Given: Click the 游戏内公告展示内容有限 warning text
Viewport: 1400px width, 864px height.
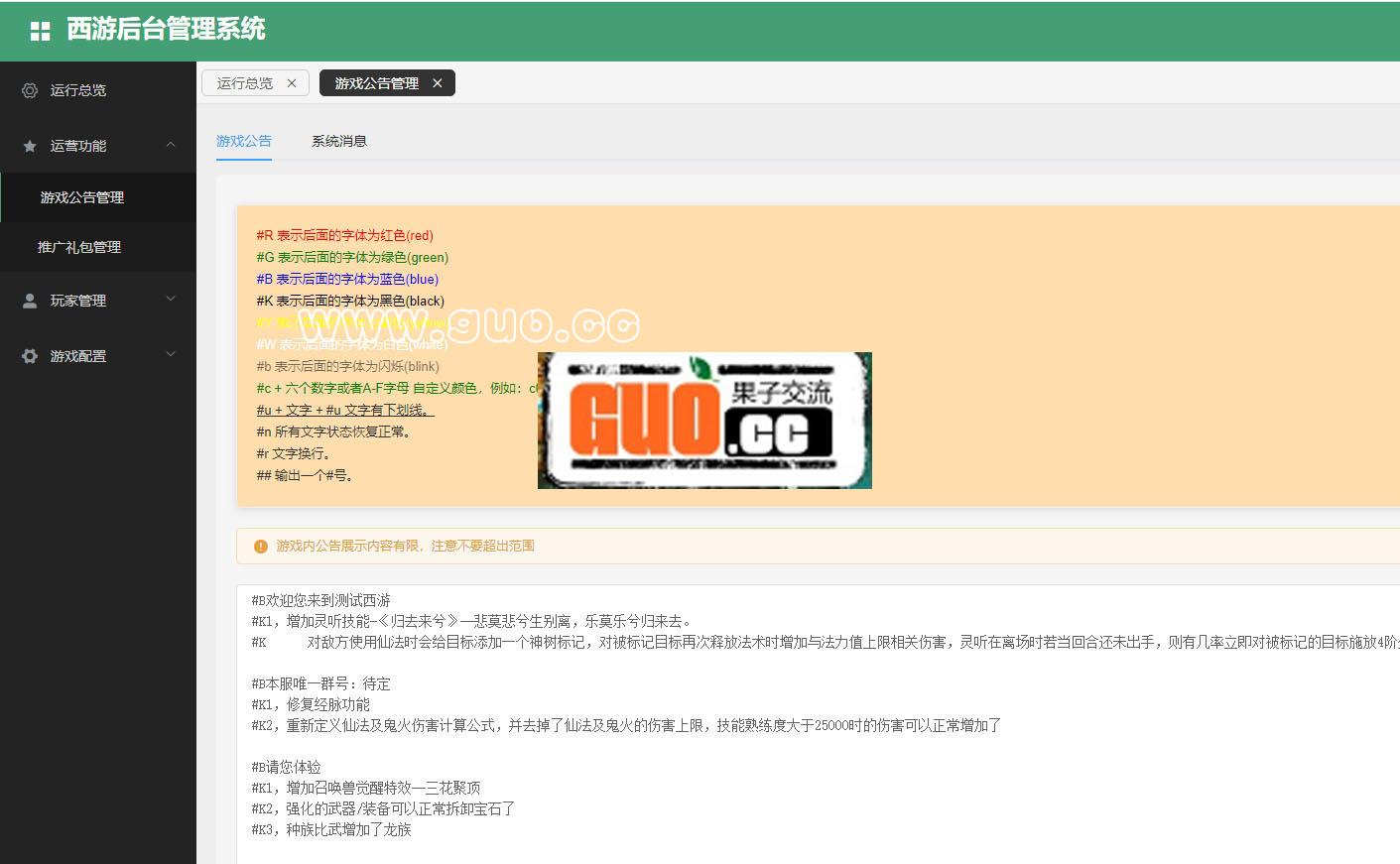Looking at the screenshot, I should coord(405,546).
